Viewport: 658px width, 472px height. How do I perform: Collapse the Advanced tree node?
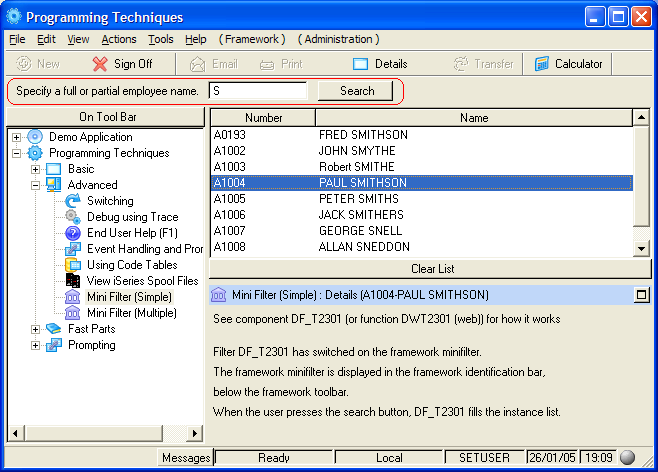point(35,185)
